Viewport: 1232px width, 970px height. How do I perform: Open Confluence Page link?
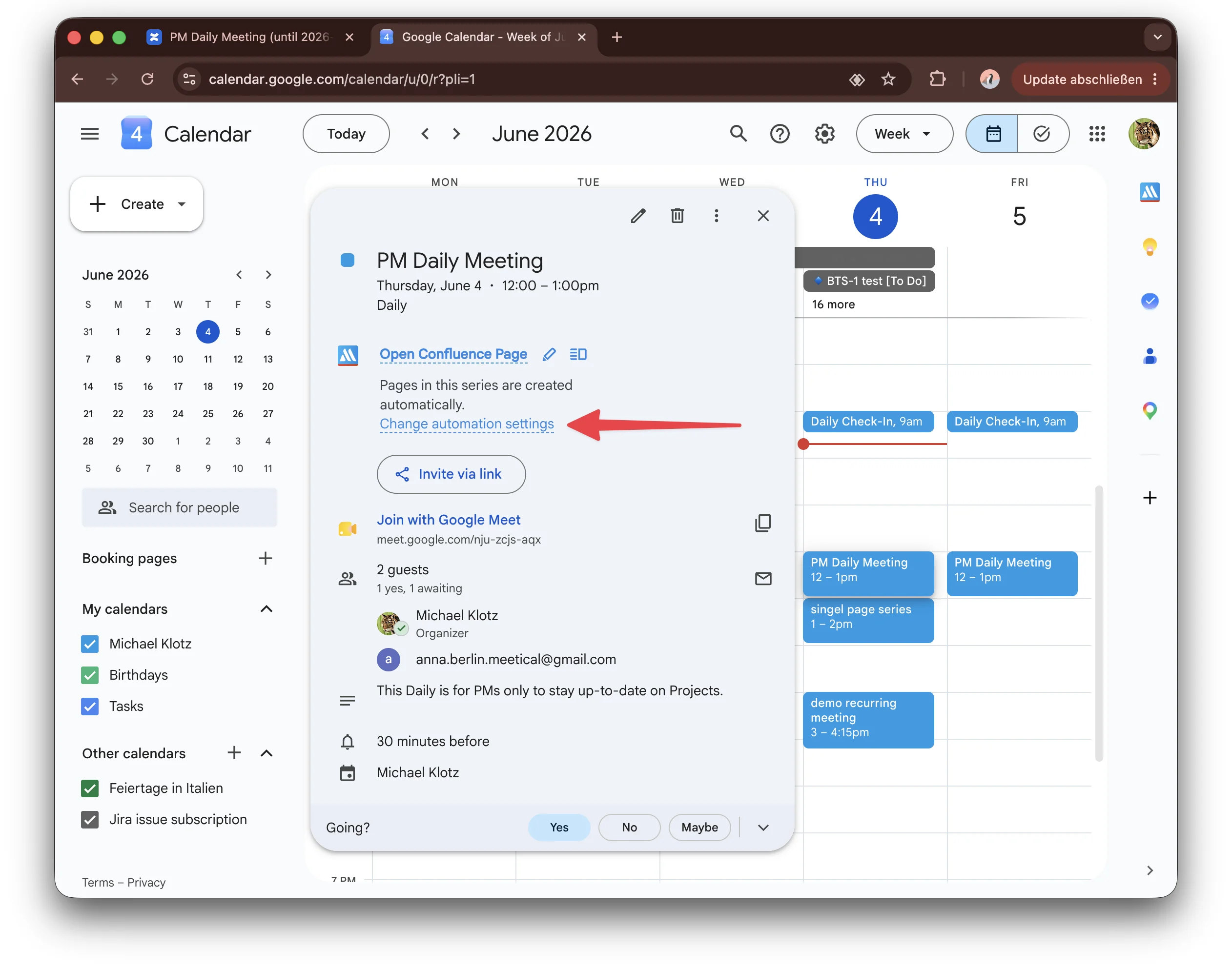pos(453,354)
